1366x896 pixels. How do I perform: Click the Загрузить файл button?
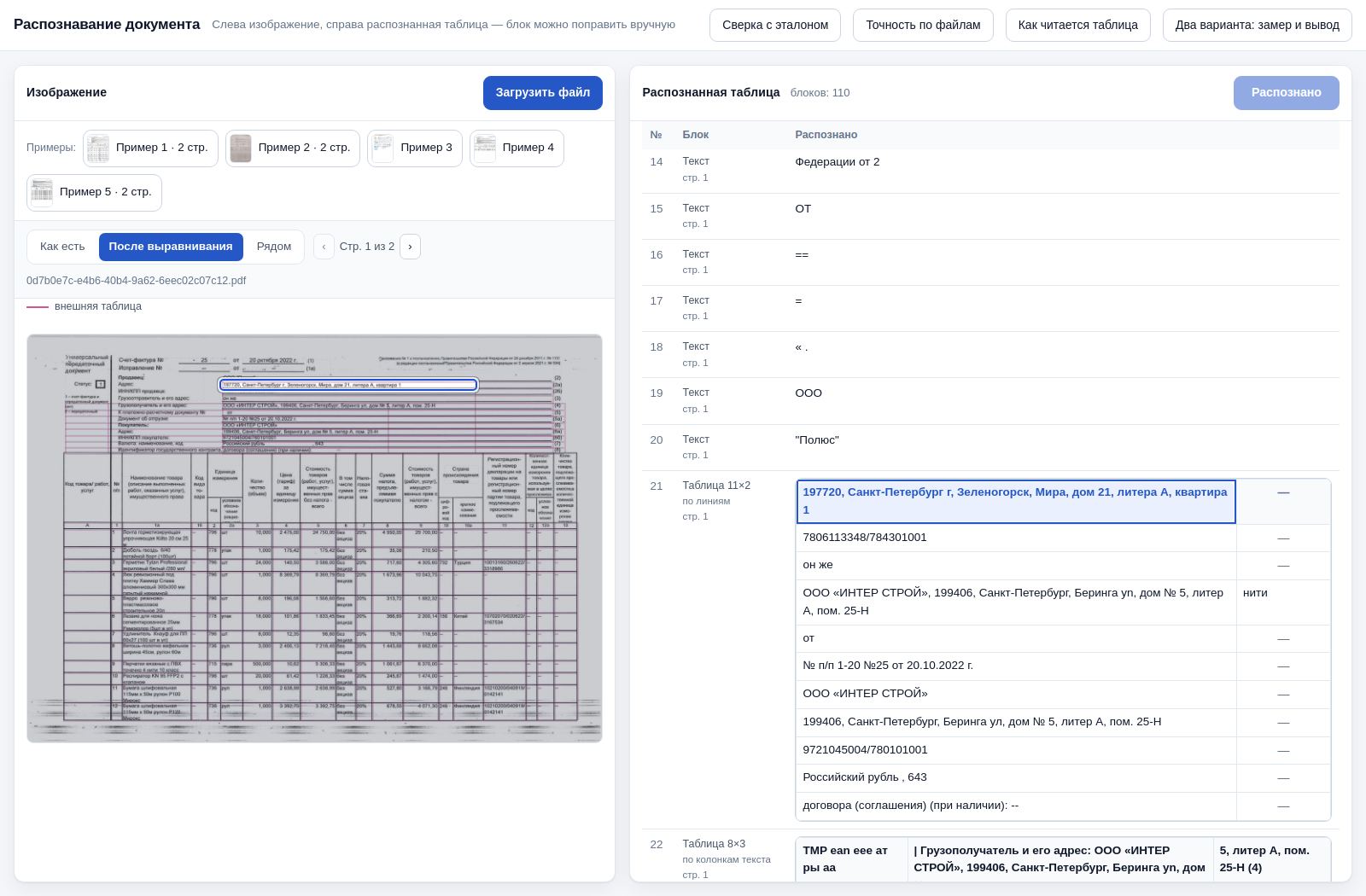543,92
